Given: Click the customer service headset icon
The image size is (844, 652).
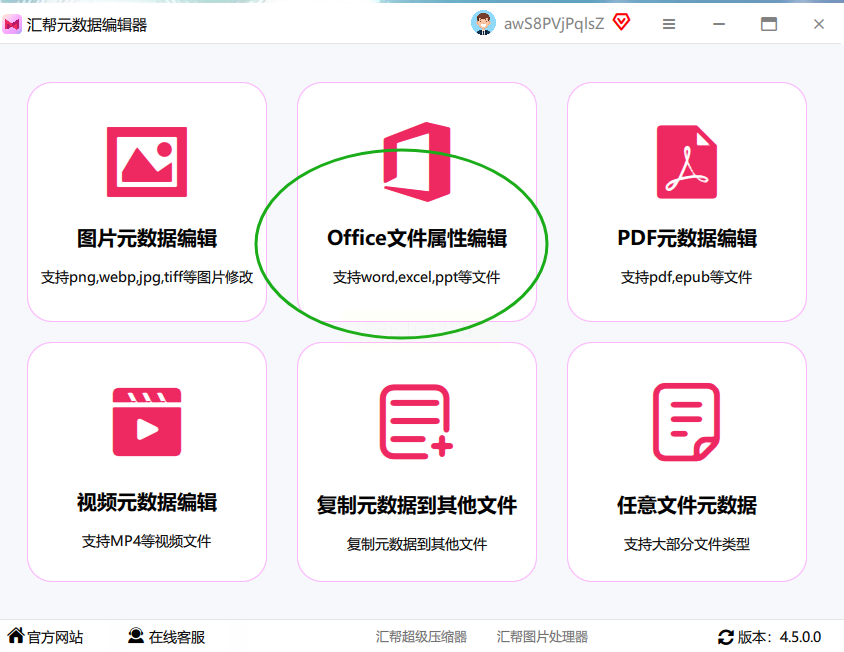Looking at the screenshot, I should click(x=136, y=636).
